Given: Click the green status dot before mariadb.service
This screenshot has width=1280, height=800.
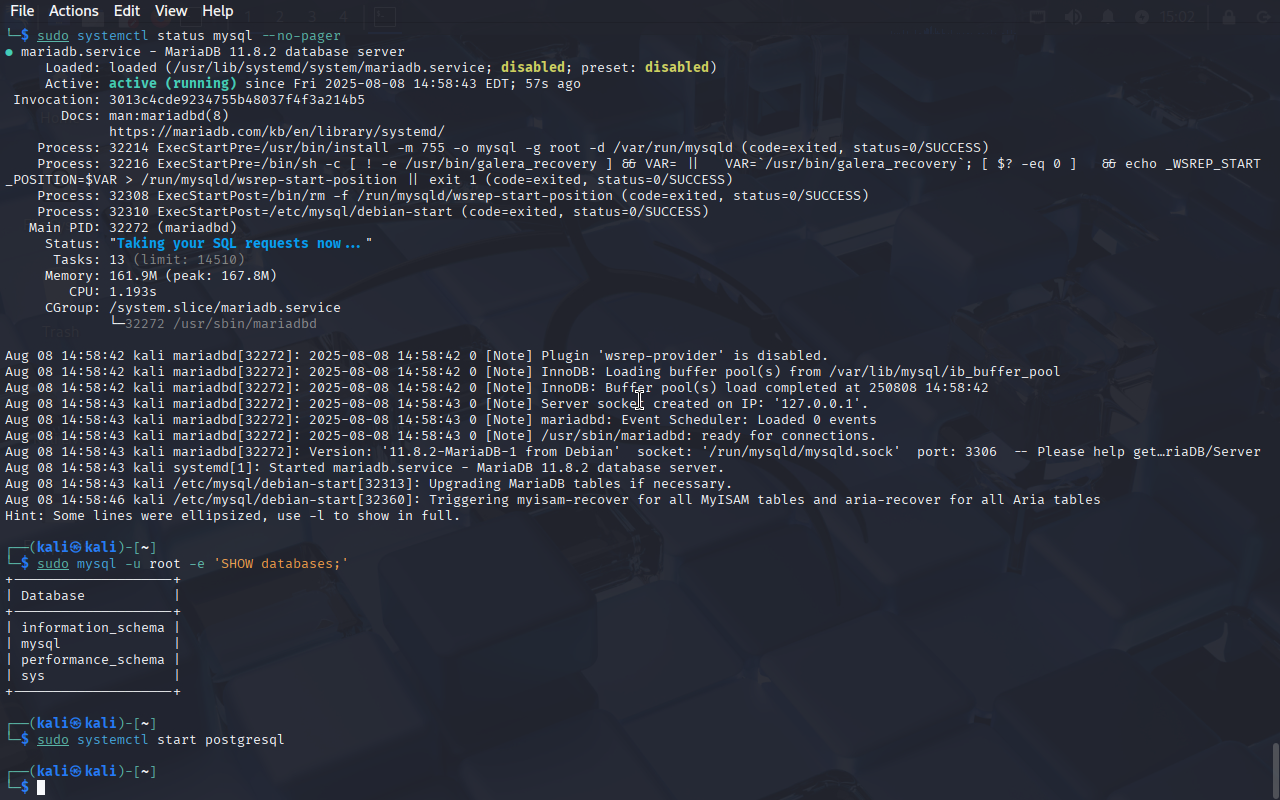Looking at the screenshot, I should tap(9, 52).
